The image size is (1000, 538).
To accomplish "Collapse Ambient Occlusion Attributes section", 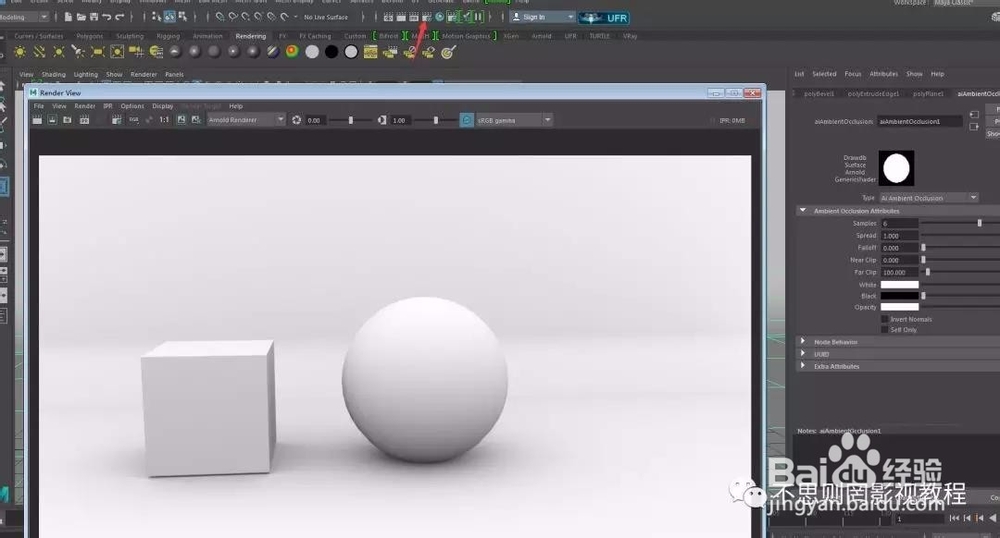I will click(803, 210).
